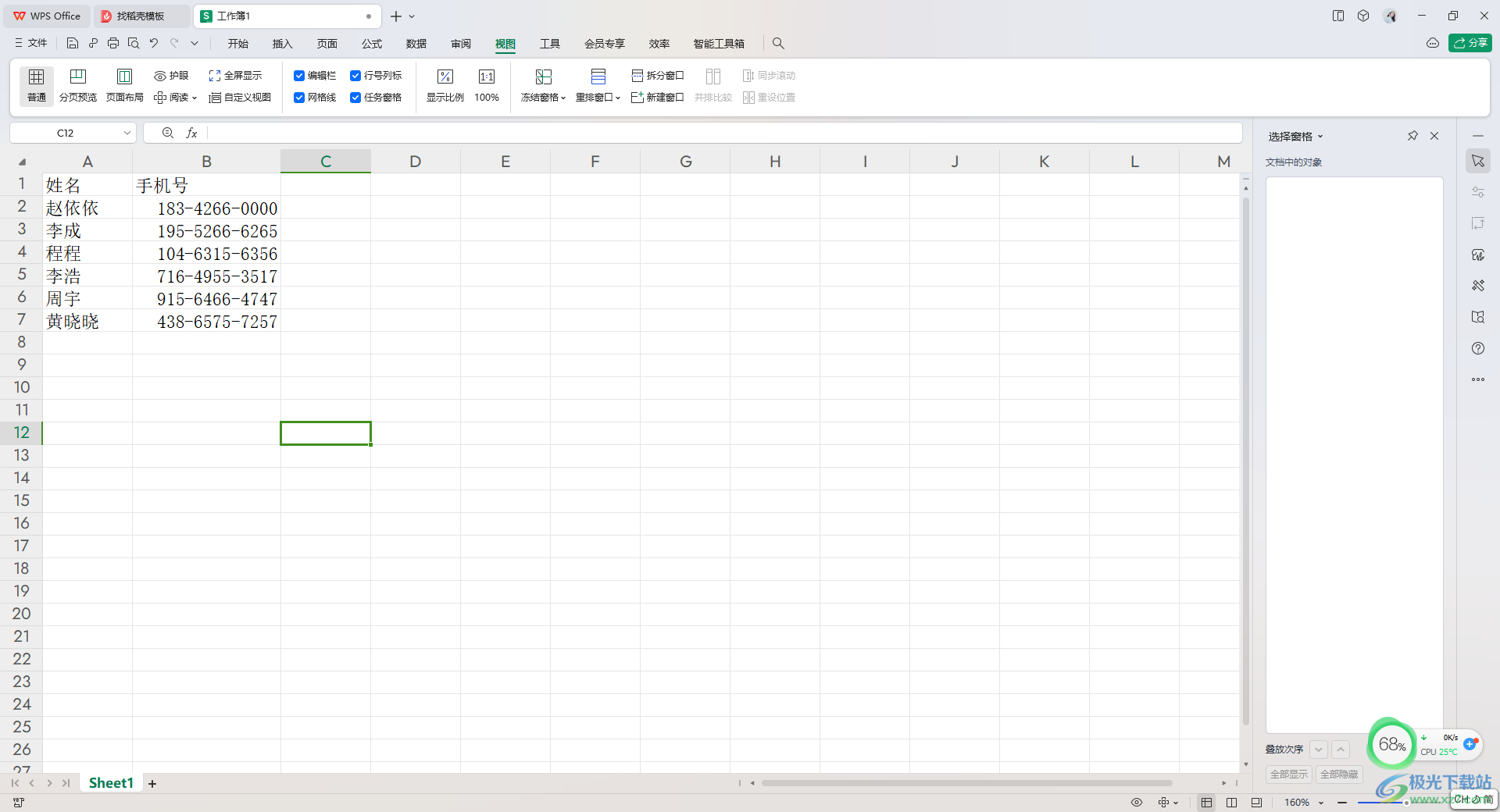Enter 全屏显示 full screen display
Image resolution: width=1500 pixels, height=812 pixels.
[x=235, y=76]
